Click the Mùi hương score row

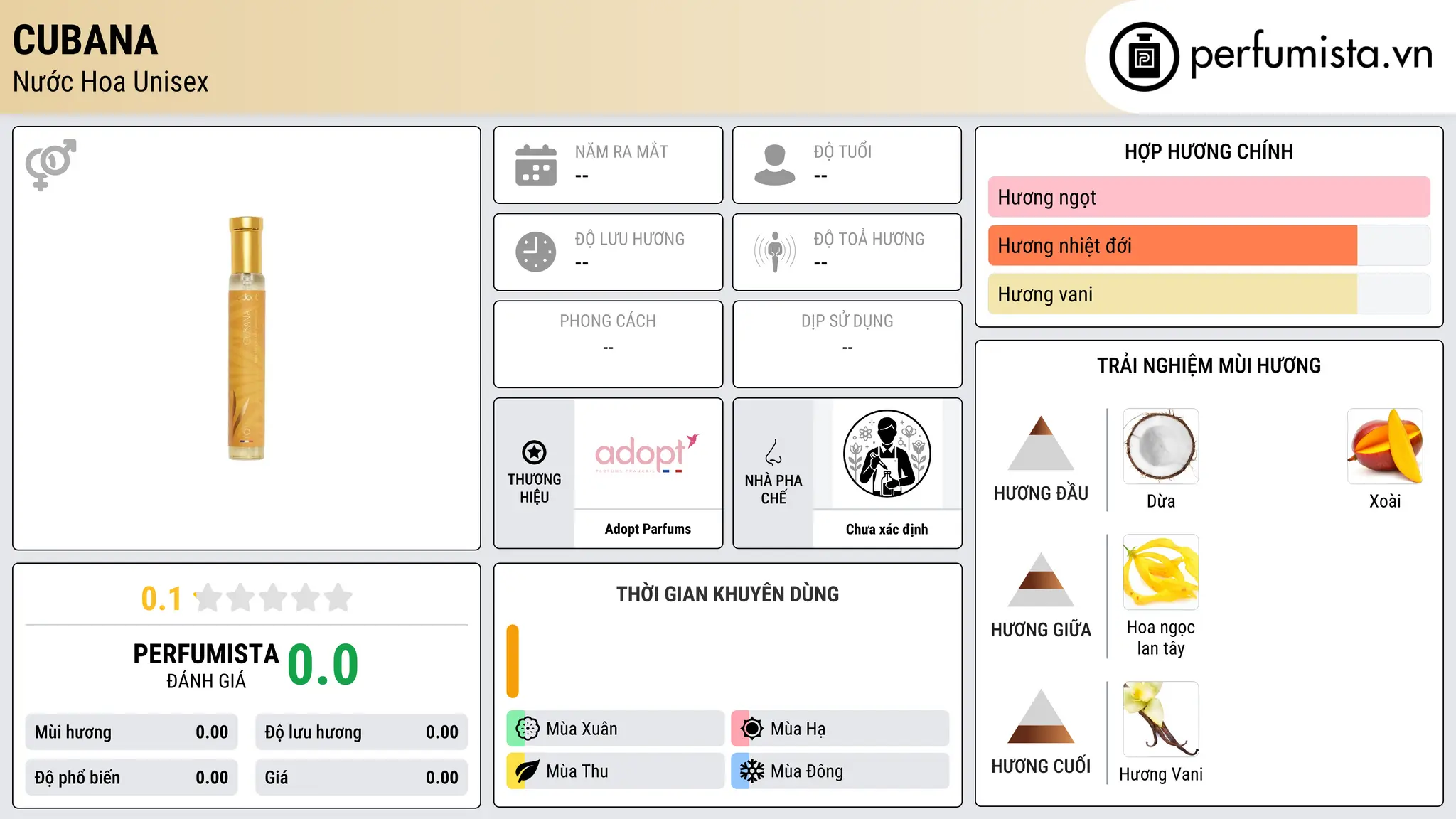point(132,732)
